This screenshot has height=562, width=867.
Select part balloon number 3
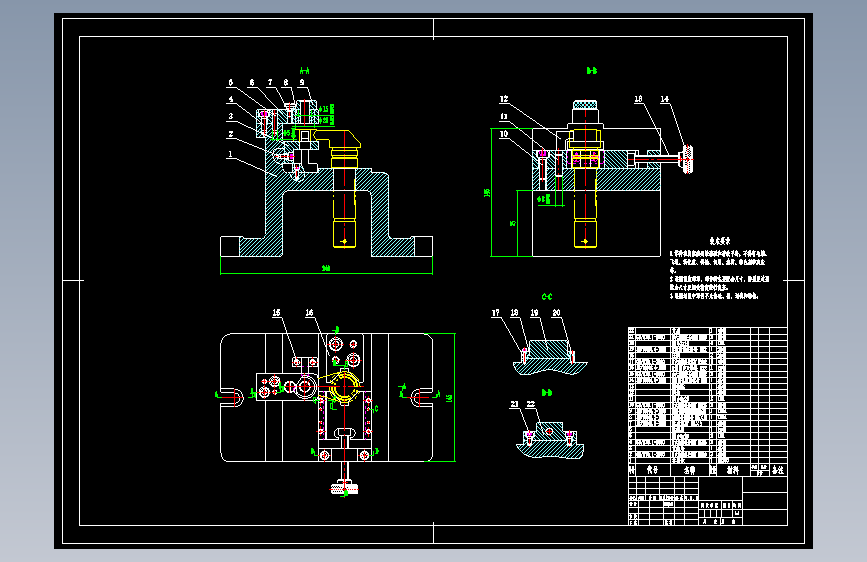[231, 116]
